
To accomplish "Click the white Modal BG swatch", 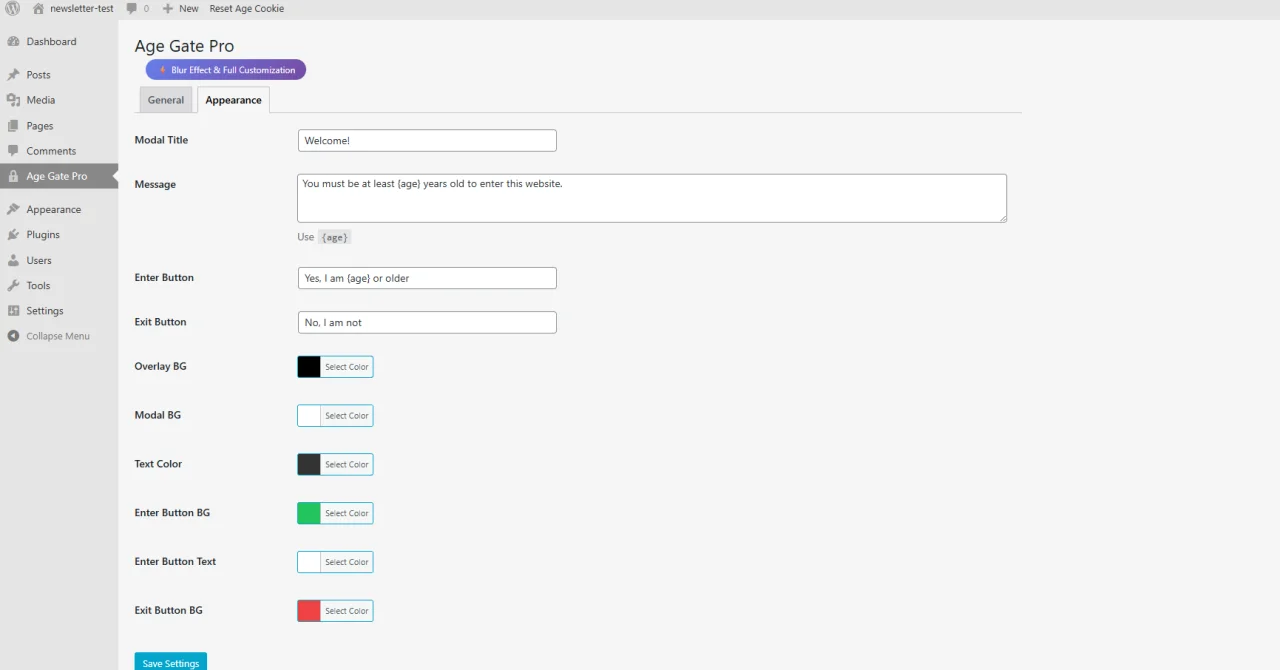I will pos(309,416).
